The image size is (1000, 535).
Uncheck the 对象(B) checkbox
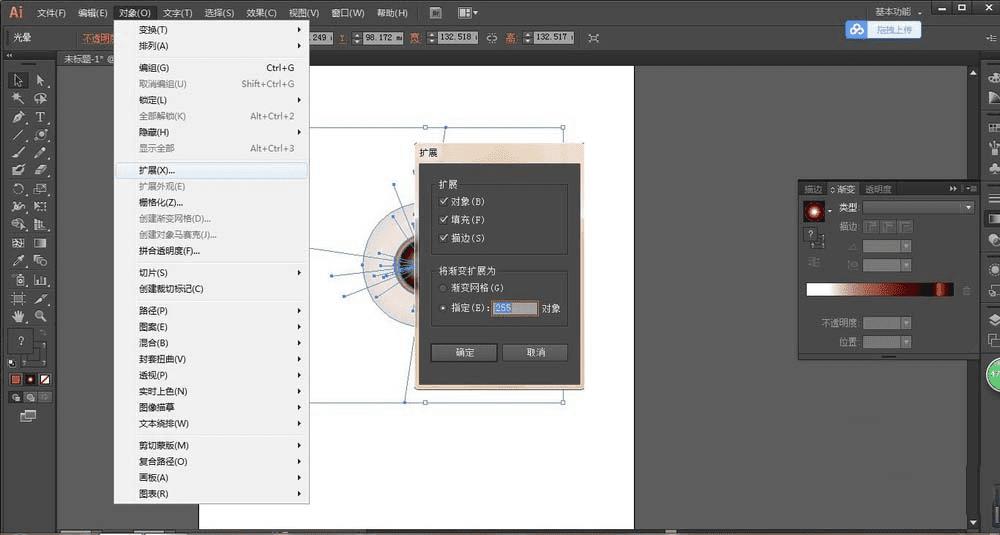444,201
